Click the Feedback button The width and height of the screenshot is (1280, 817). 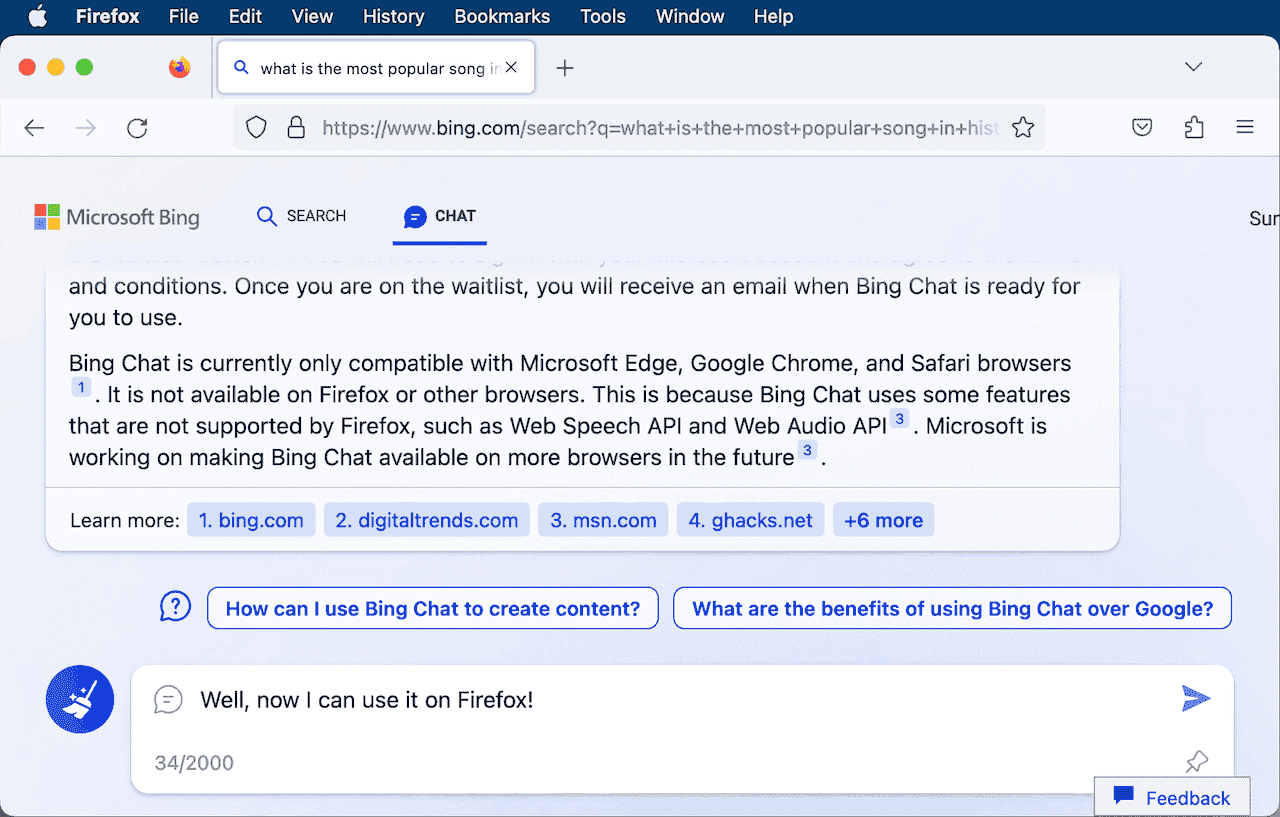pyautogui.click(x=1171, y=797)
